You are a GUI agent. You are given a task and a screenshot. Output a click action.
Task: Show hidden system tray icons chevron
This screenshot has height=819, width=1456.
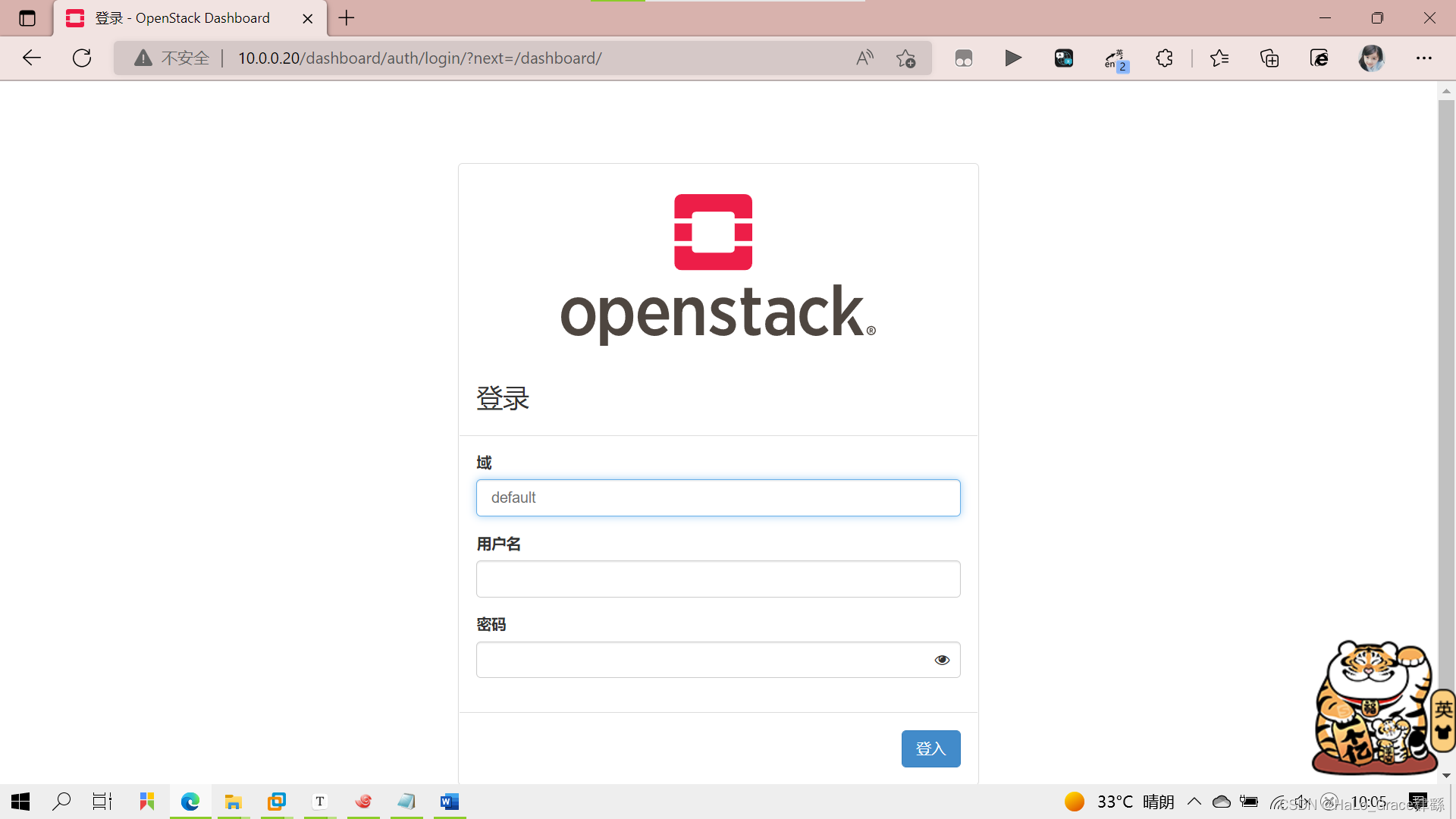point(1194,802)
